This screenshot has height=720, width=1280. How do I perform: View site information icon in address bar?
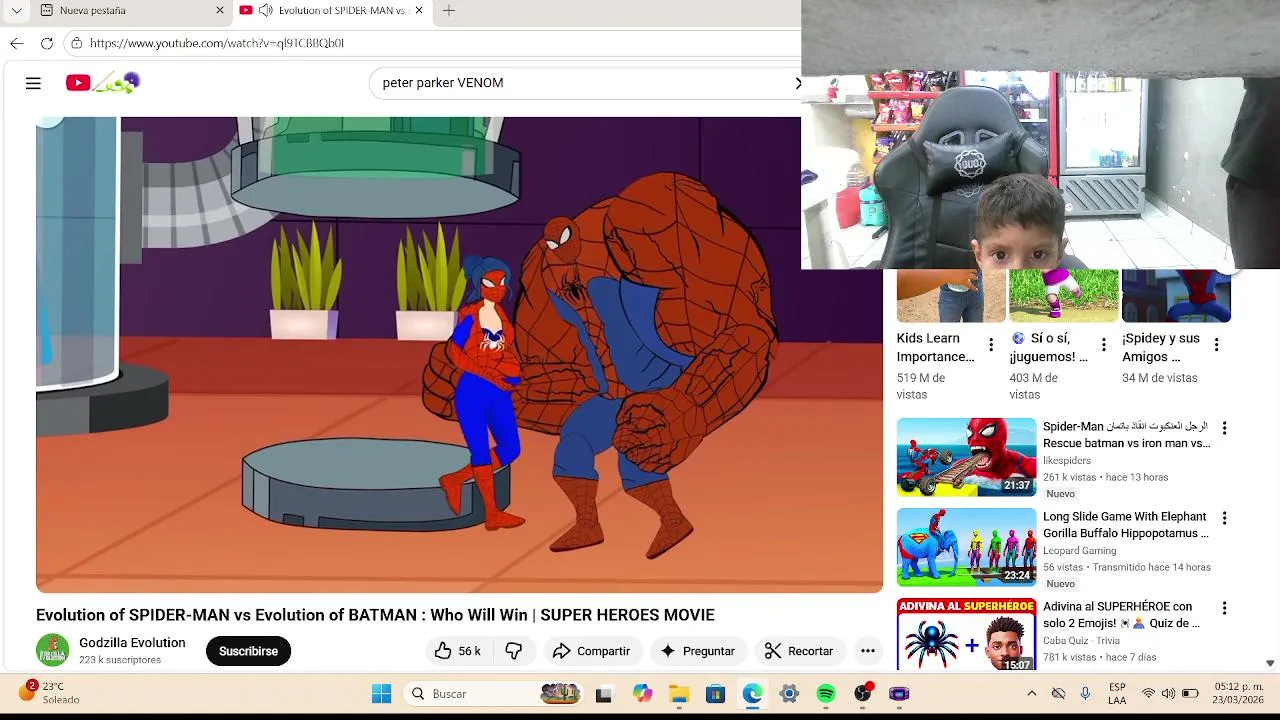[76, 43]
